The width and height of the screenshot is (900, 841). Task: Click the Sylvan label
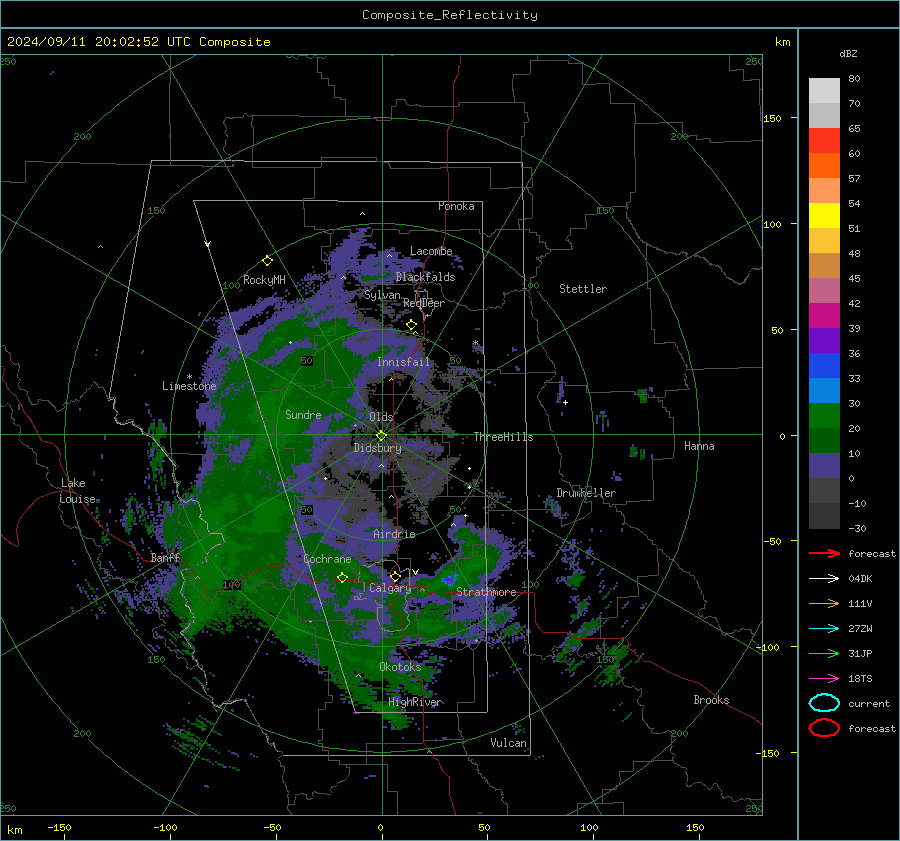382,295
